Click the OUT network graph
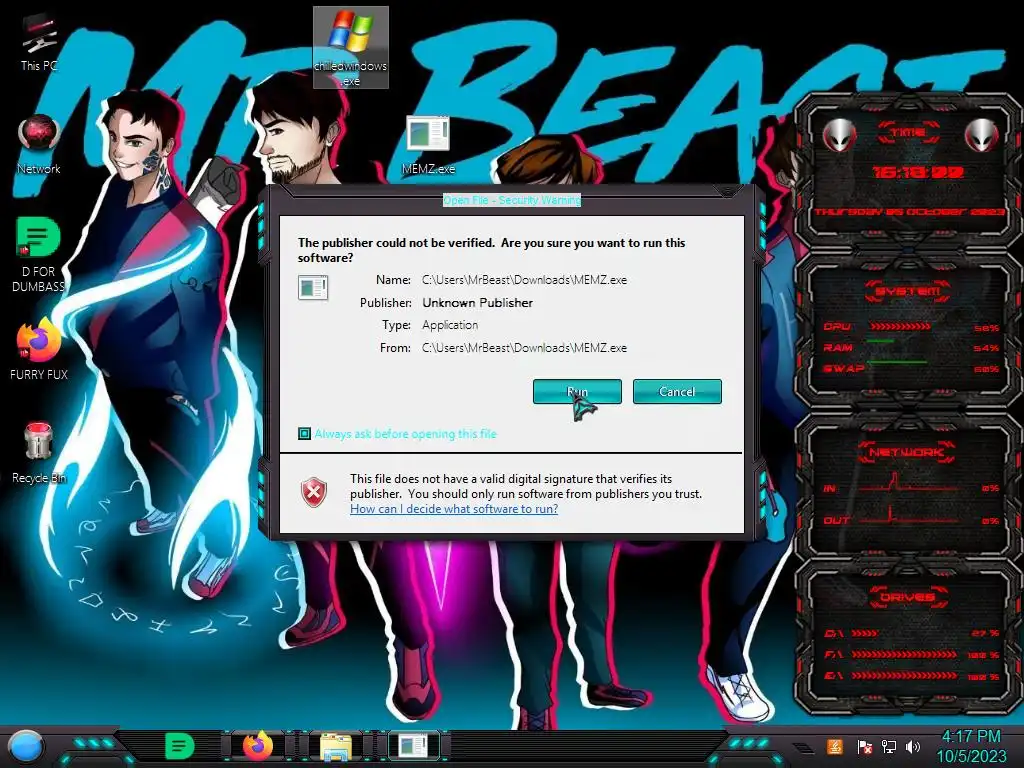1024x768 pixels. pos(908,514)
